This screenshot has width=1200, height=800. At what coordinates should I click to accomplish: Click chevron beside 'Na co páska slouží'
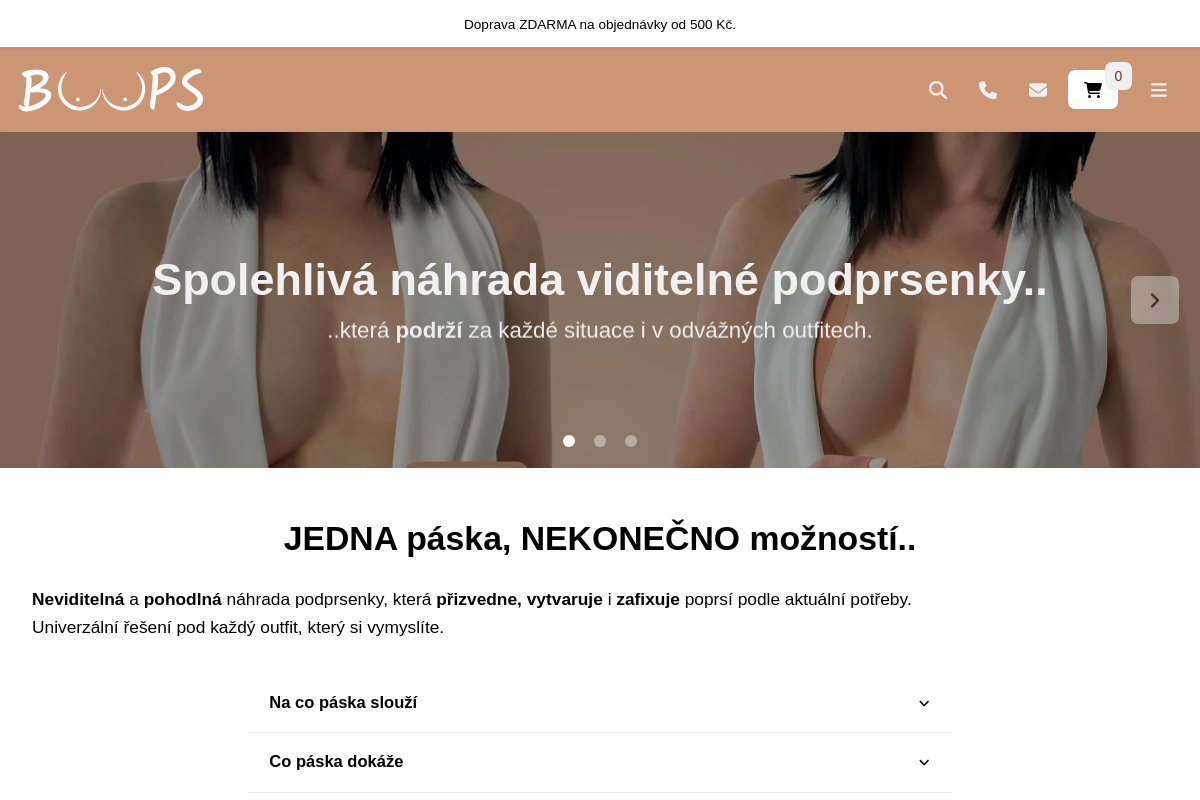point(924,703)
